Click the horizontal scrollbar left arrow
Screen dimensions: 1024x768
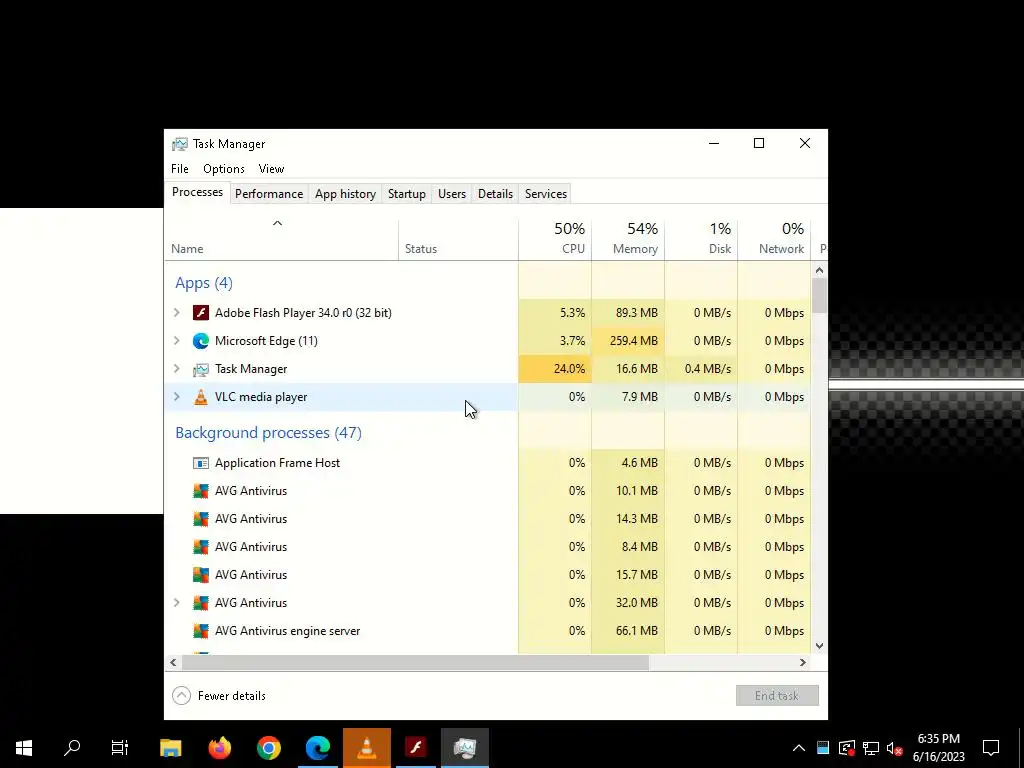point(173,662)
